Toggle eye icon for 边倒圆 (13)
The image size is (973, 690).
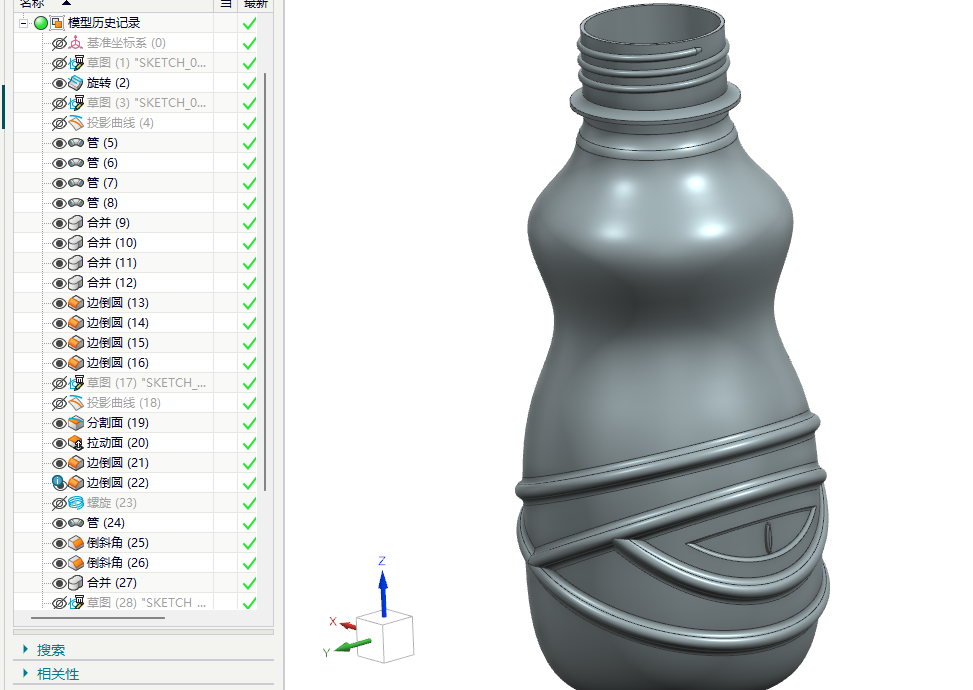click(59, 303)
